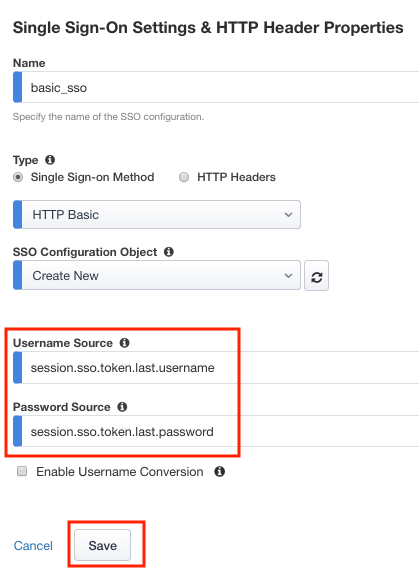
Task: Click the Enable Username Conversion info icon
Action: click(220, 472)
